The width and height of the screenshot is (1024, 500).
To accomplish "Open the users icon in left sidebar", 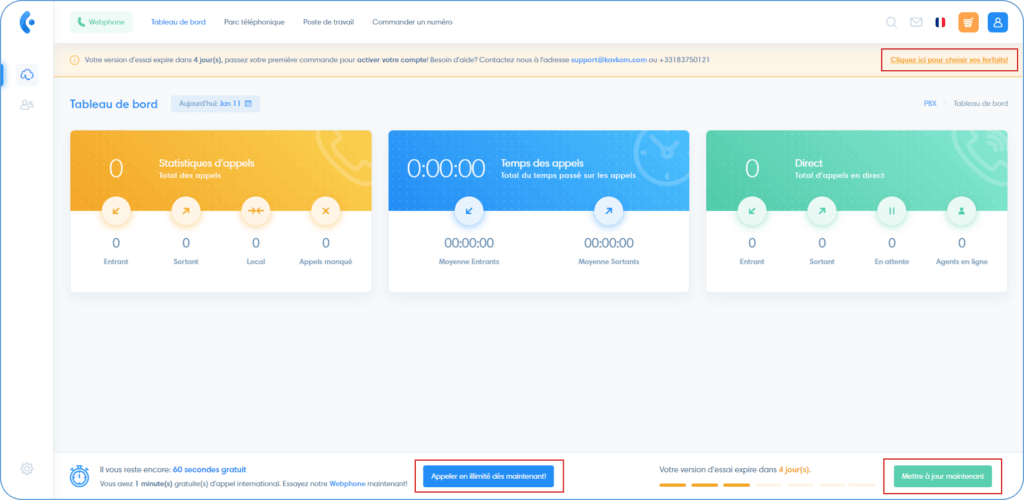I will 27,104.
